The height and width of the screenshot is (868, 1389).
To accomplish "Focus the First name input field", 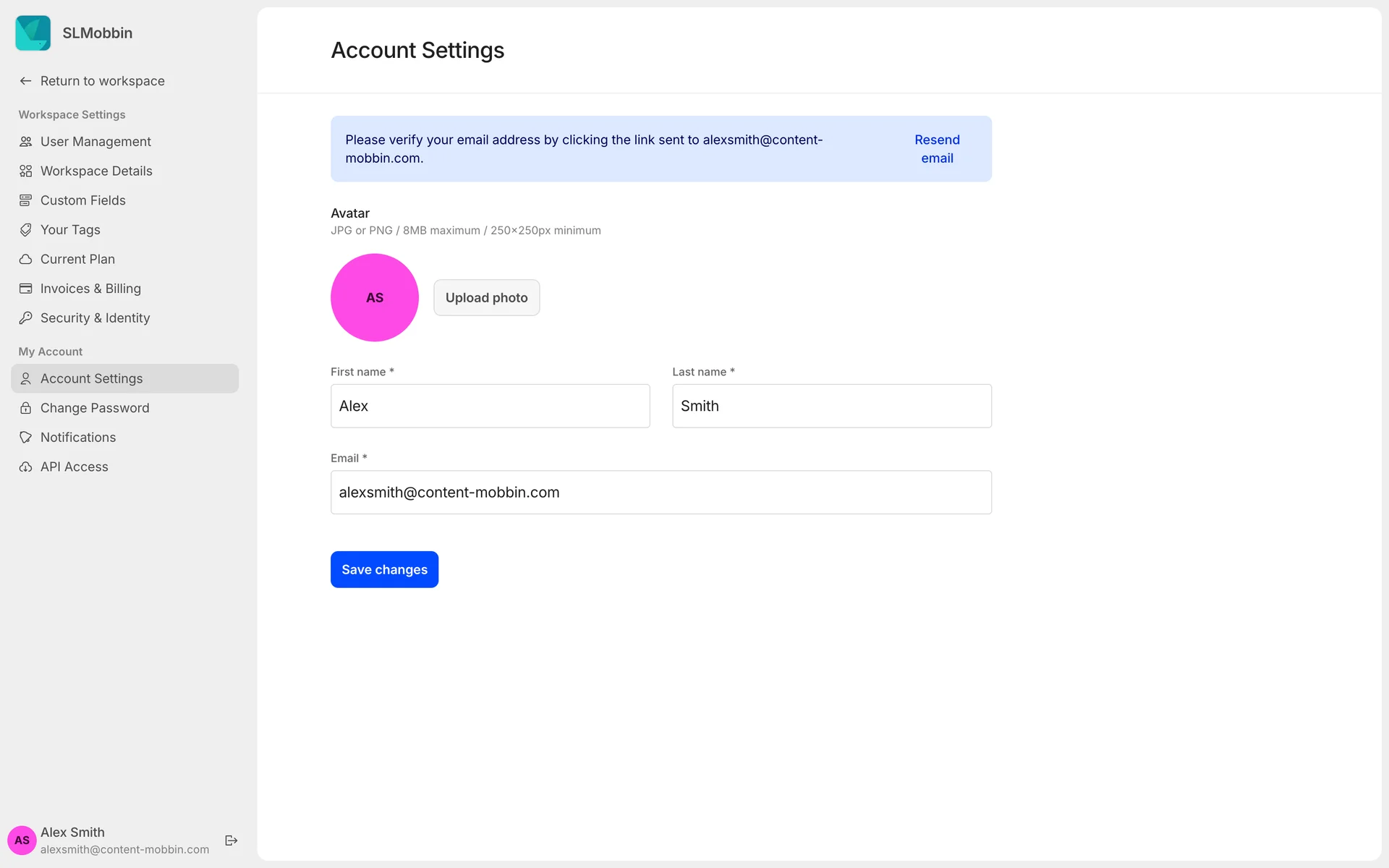I will tap(490, 406).
